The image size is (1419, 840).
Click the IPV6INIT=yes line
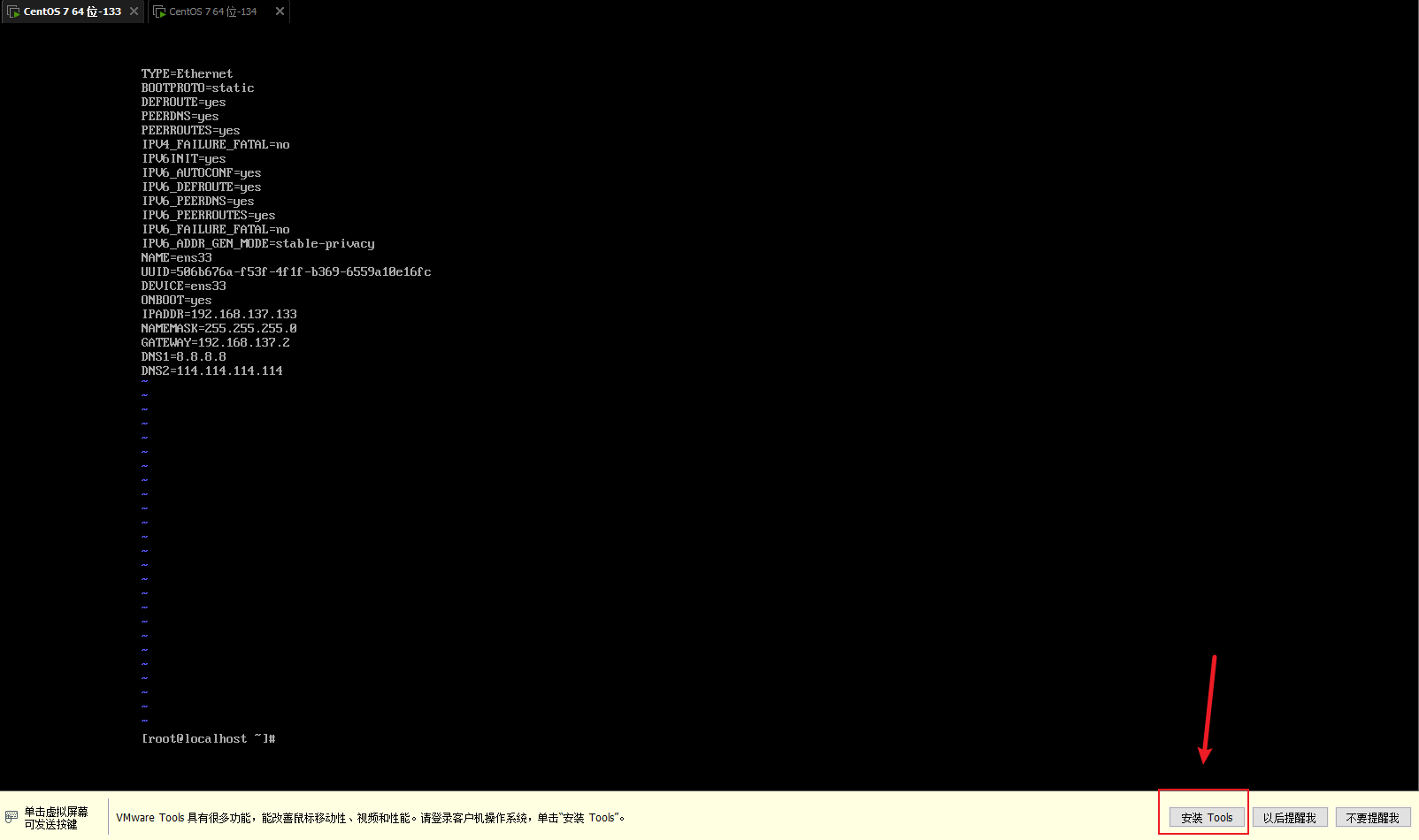[183, 158]
